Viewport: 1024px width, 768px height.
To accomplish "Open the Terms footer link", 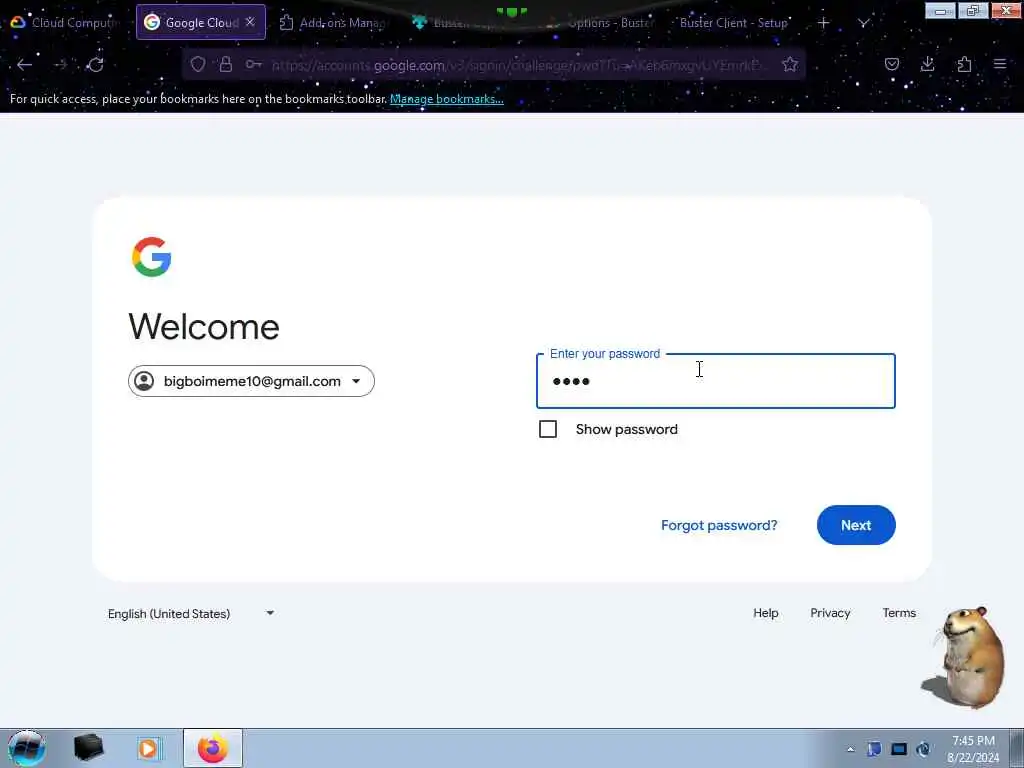I will pyautogui.click(x=899, y=613).
